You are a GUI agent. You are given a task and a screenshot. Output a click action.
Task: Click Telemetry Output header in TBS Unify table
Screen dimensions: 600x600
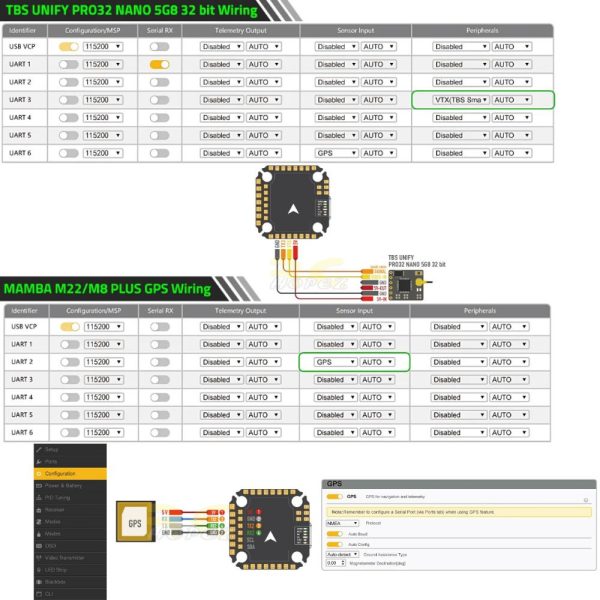click(x=241, y=31)
